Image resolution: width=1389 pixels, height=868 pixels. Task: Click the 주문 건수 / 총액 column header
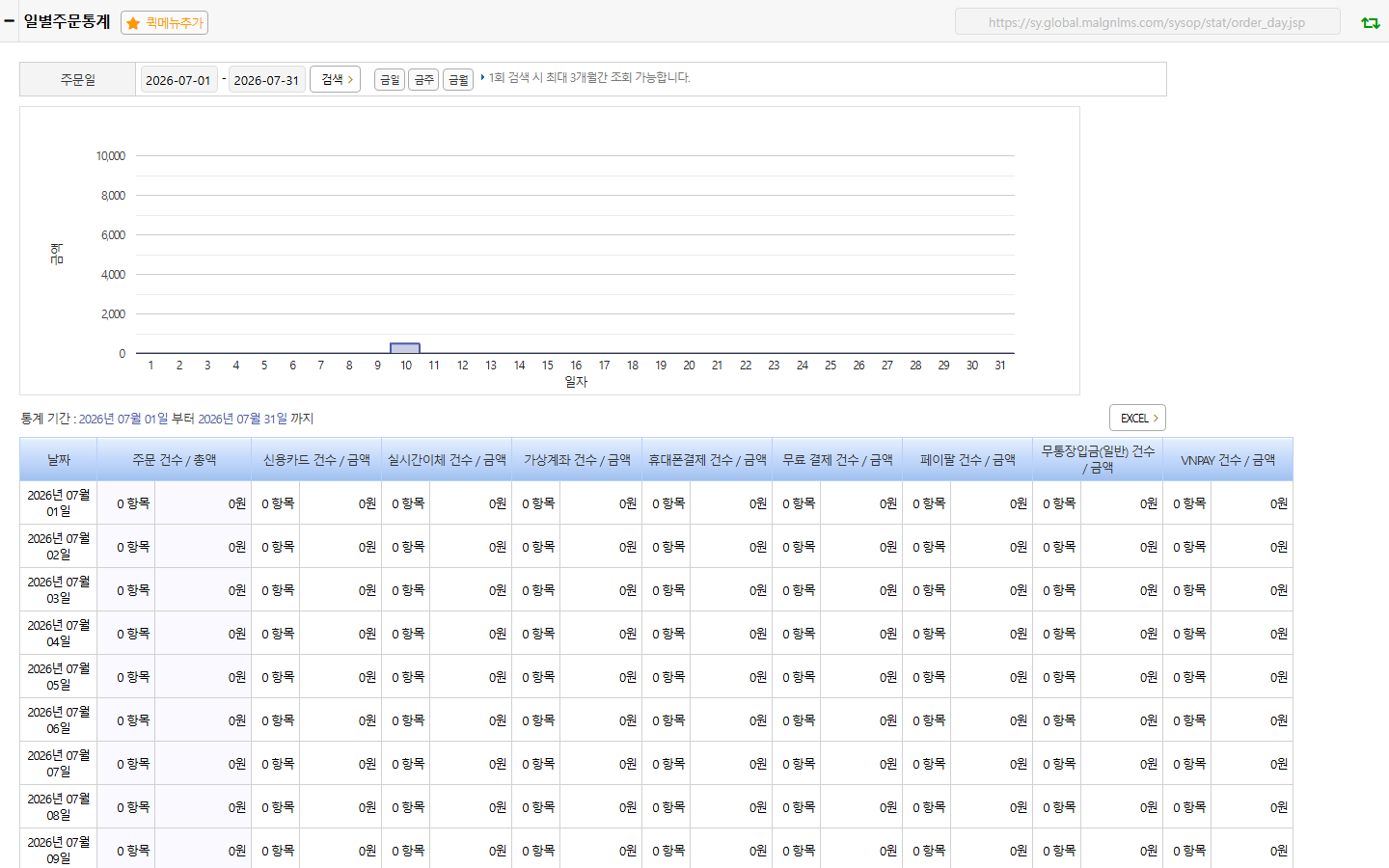[x=175, y=460]
